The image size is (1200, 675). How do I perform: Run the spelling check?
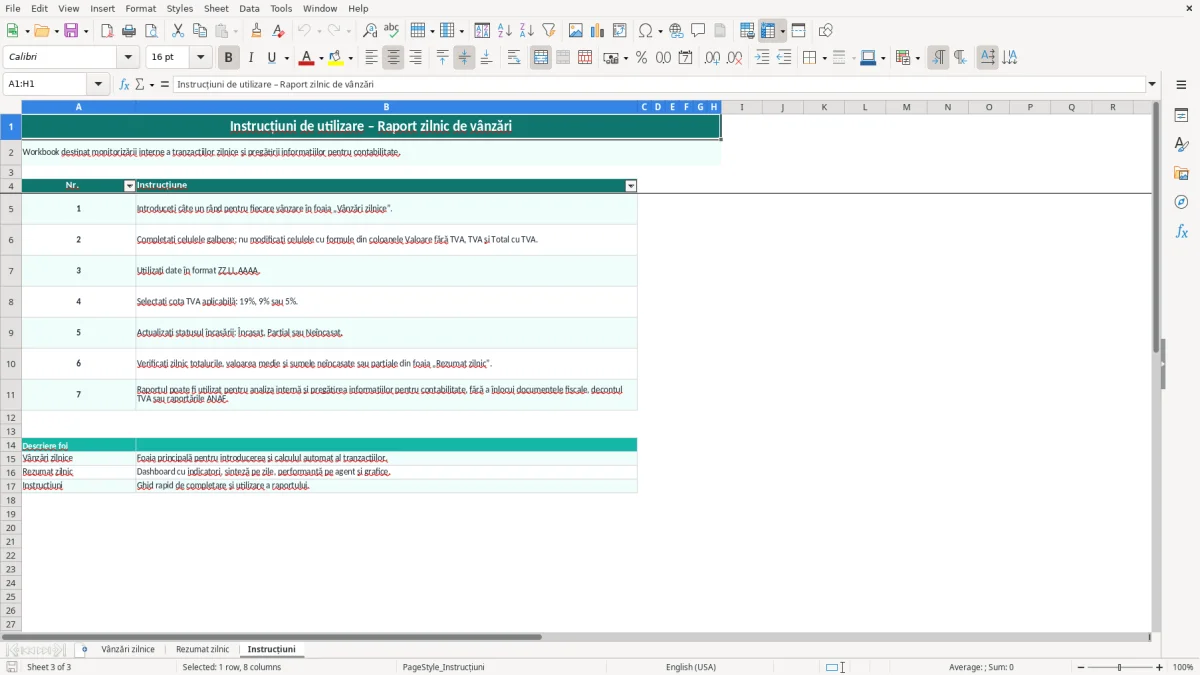[392, 31]
